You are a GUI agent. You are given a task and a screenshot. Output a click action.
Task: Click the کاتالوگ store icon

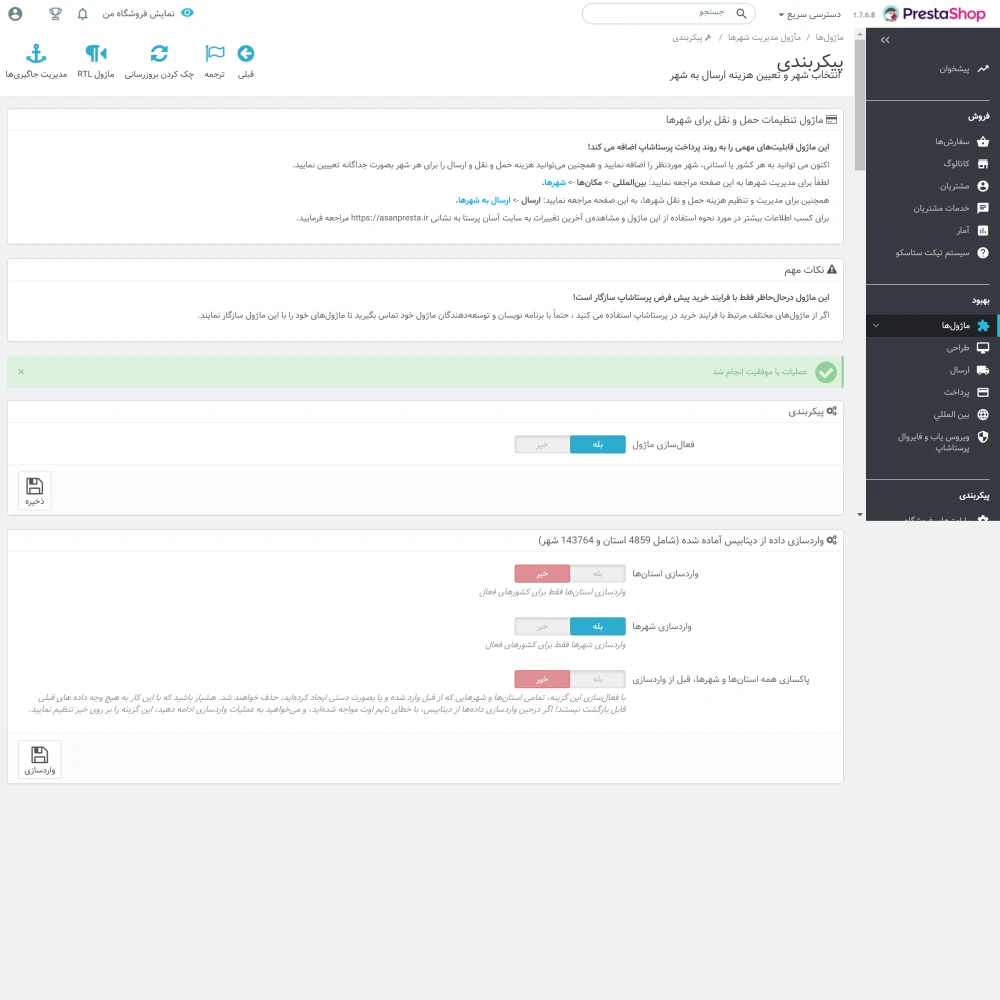pyautogui.click(x=983, y=164)
